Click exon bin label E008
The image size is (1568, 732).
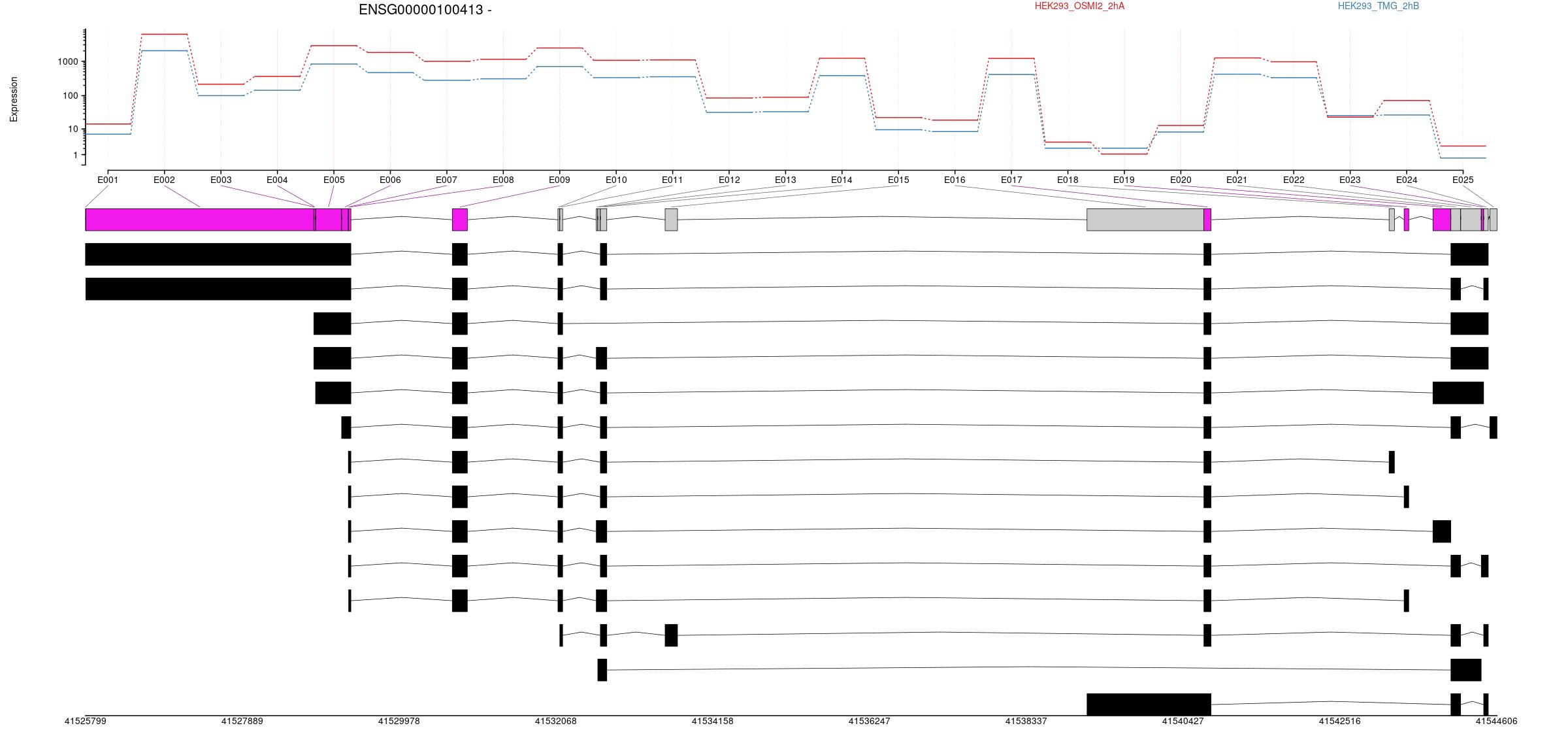point(503,180)
